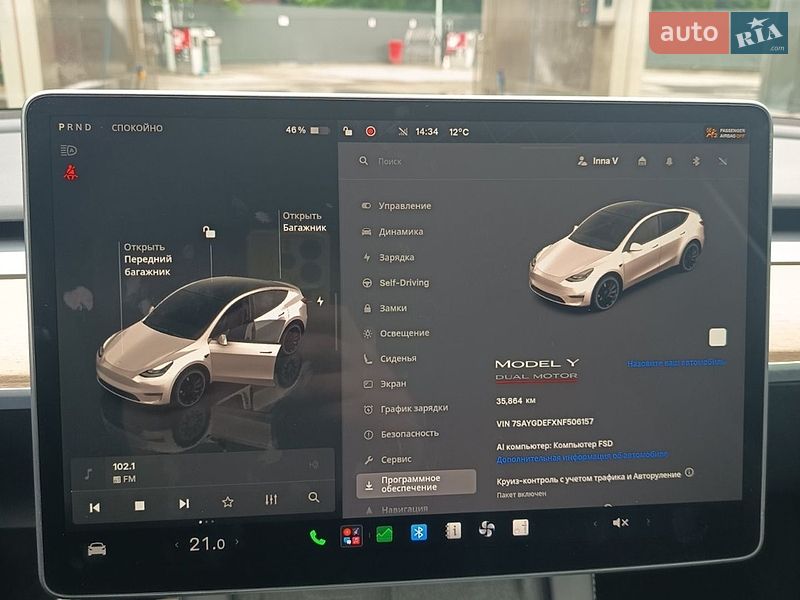Tap the connectivity status icon near clock
Viewport: 800px width, 600px height.
coord(403,132)
